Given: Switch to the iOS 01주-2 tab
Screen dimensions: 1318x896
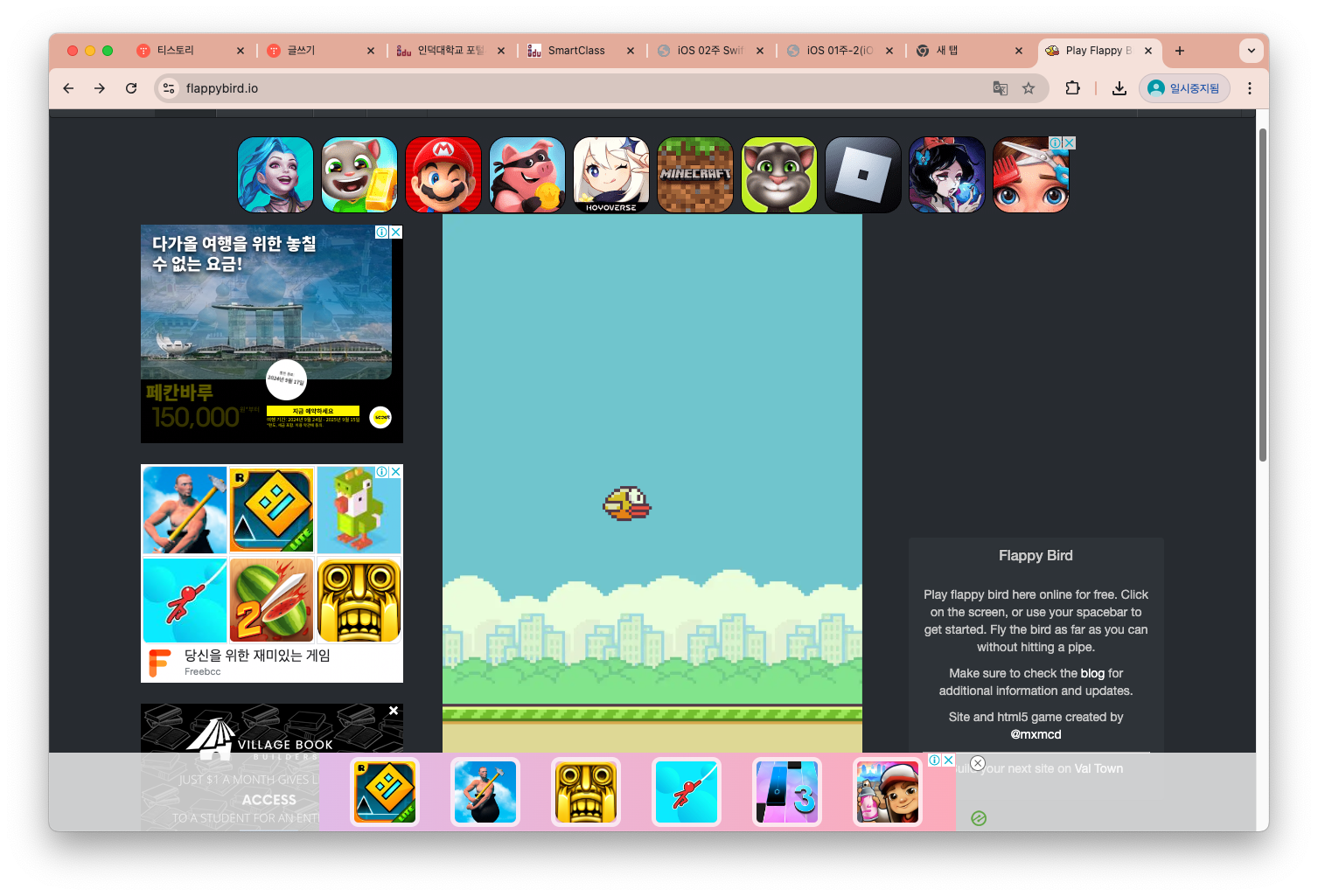Looking at the screenshot, I should [840, 51].
